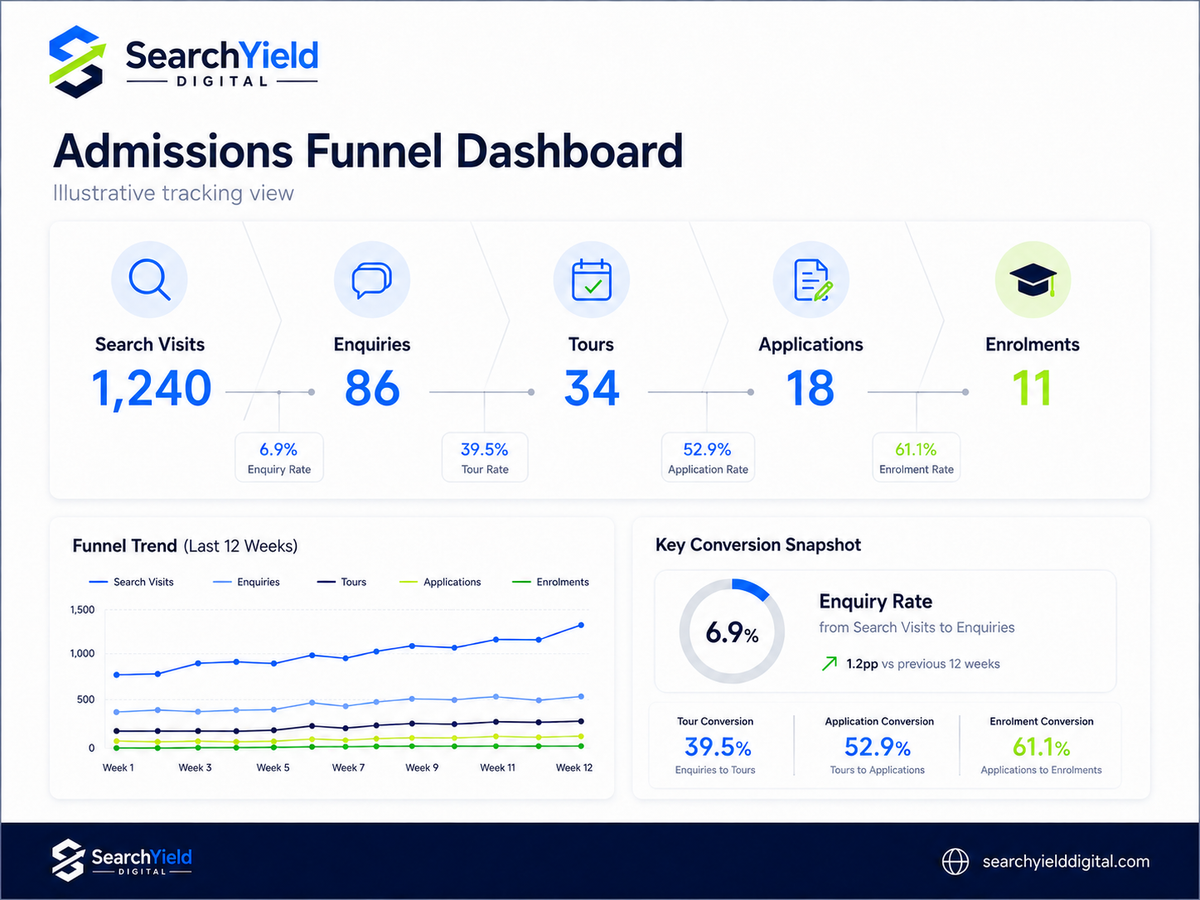The width and height of the screenshot is (1200, 900).
Task: Click the 1.2pp vs previous 12 weeks text
Action: click(923, 664)
